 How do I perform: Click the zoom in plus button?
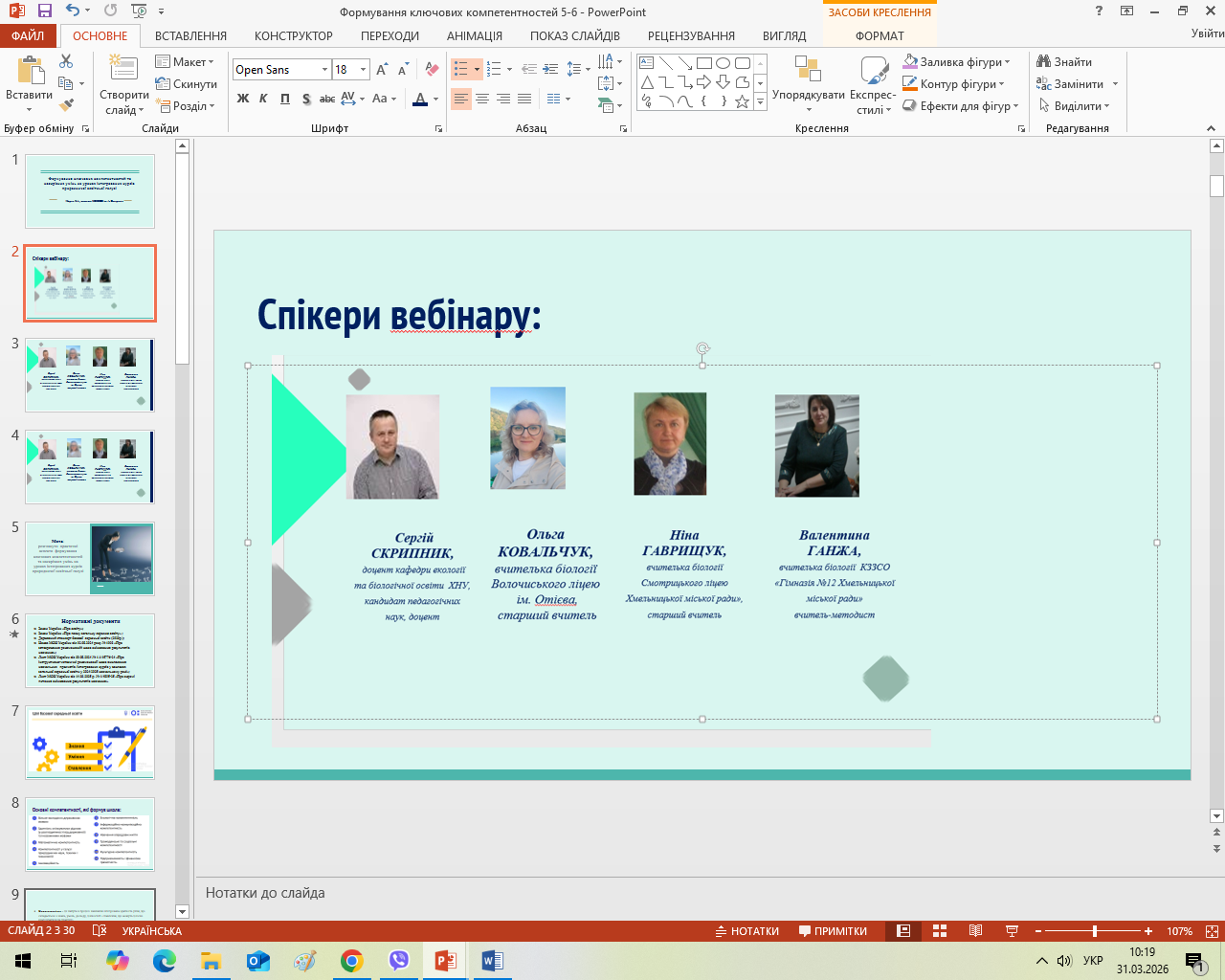coord(1148,931)
